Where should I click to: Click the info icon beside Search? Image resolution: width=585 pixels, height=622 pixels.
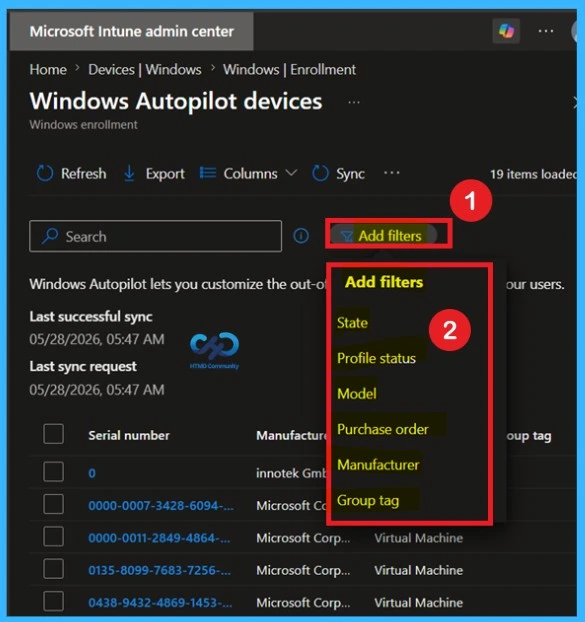pos(301,236)
